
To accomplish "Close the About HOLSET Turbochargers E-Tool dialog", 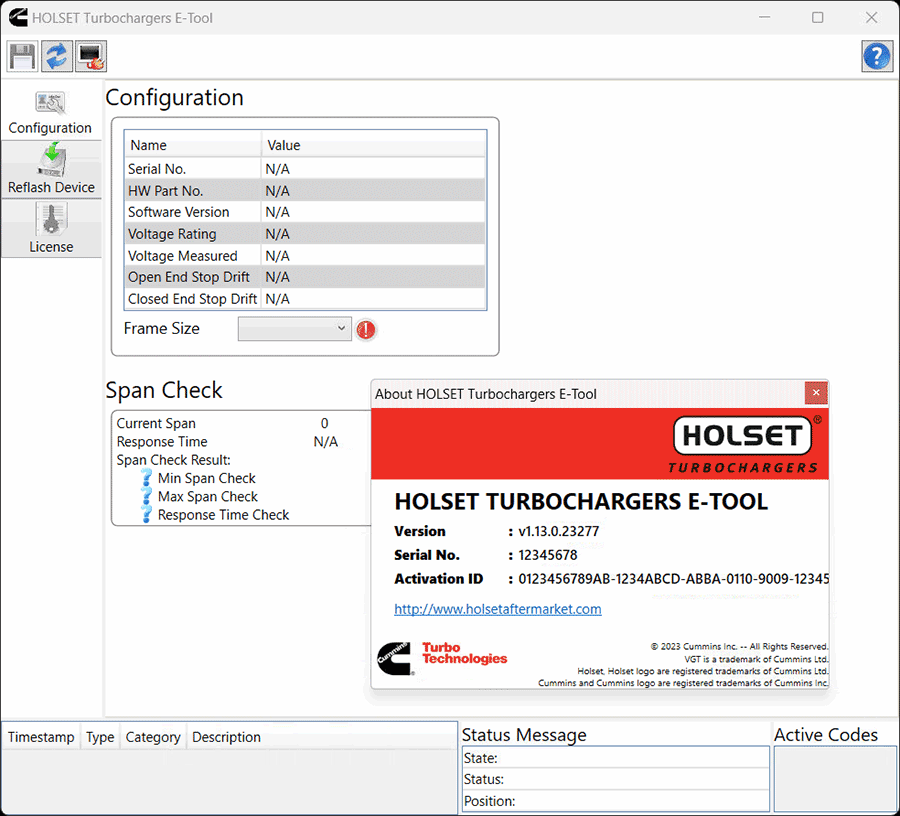I will coord(816,393).
